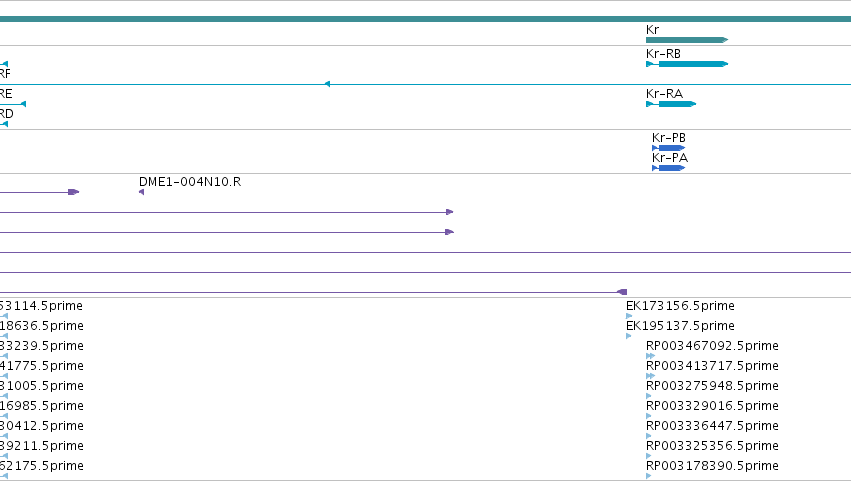Click the Kr-PA label
The width and height of the screenshot is (851, 481).
(x=670, y=158)
